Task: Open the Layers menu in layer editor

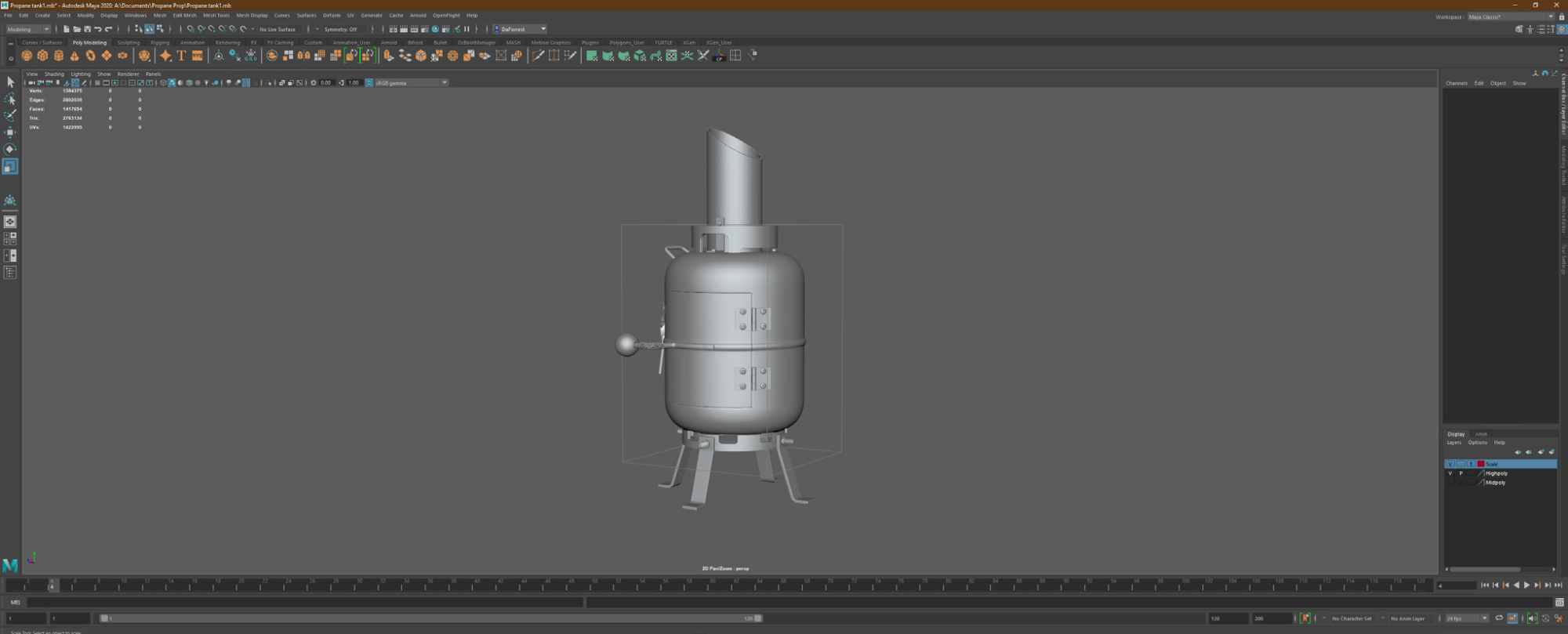Action: click(x=1454, y=443)
